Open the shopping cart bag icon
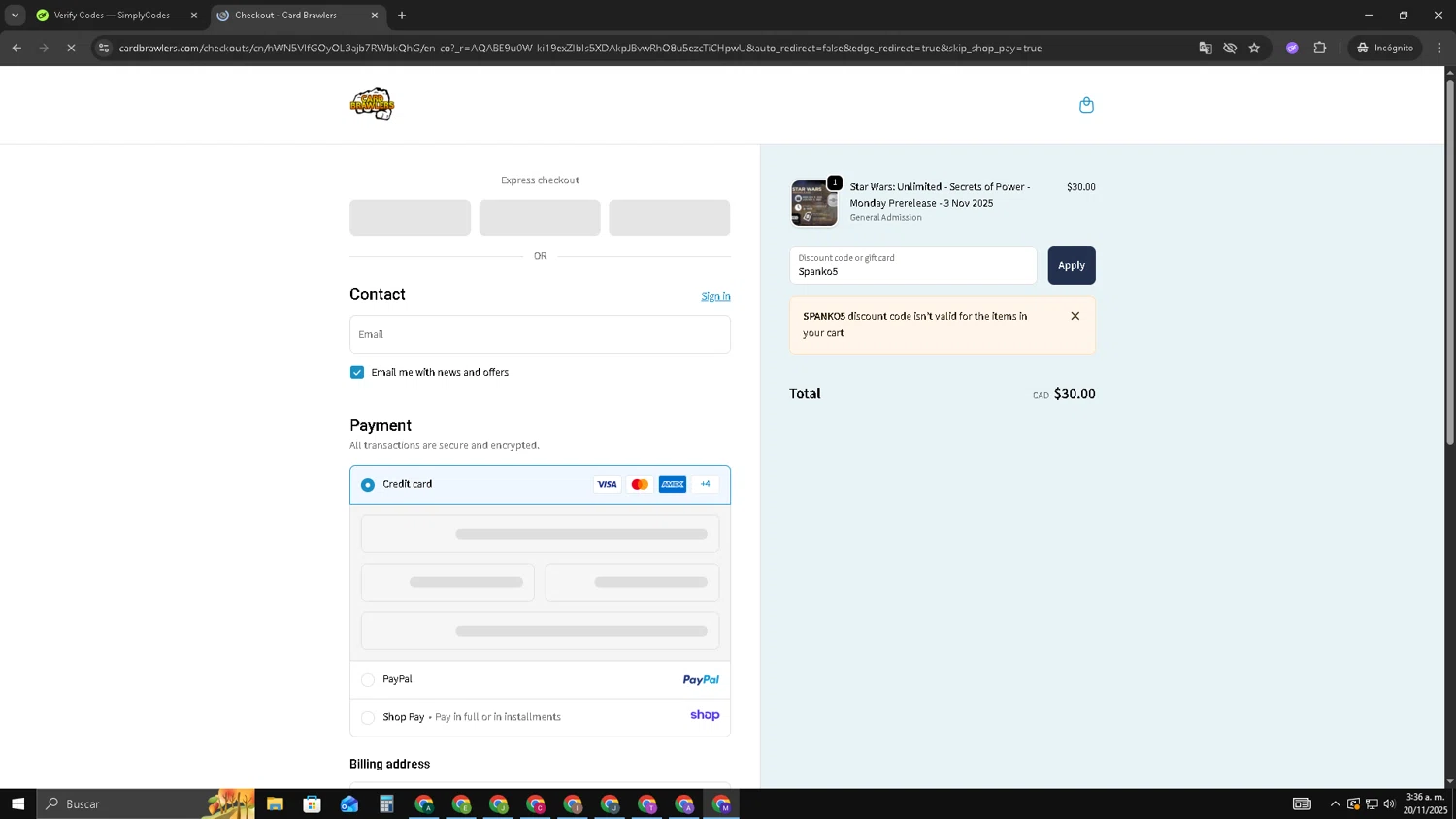 (x=1086, y=105)
